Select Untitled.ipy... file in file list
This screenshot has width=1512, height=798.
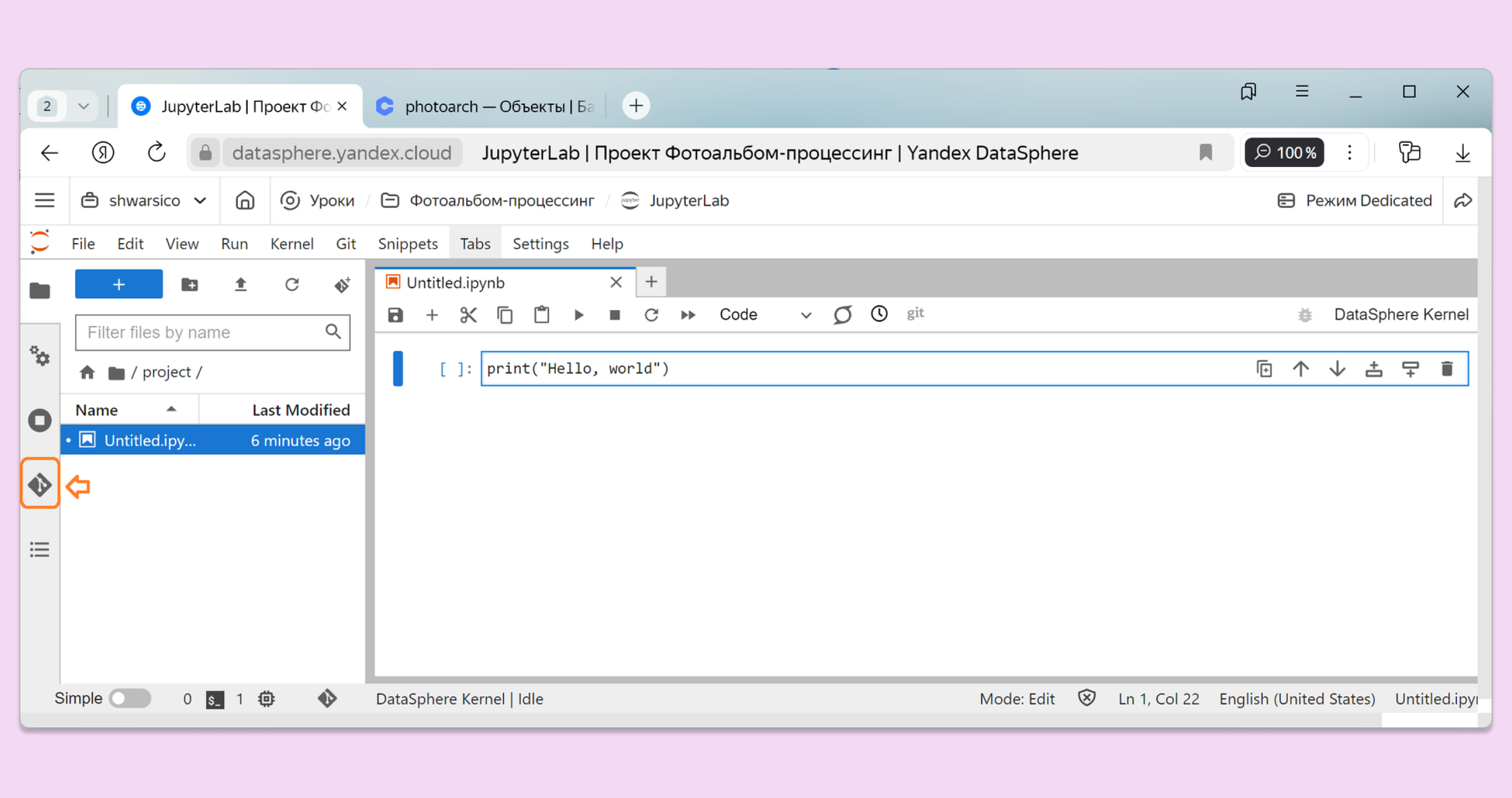click(213, 440)
